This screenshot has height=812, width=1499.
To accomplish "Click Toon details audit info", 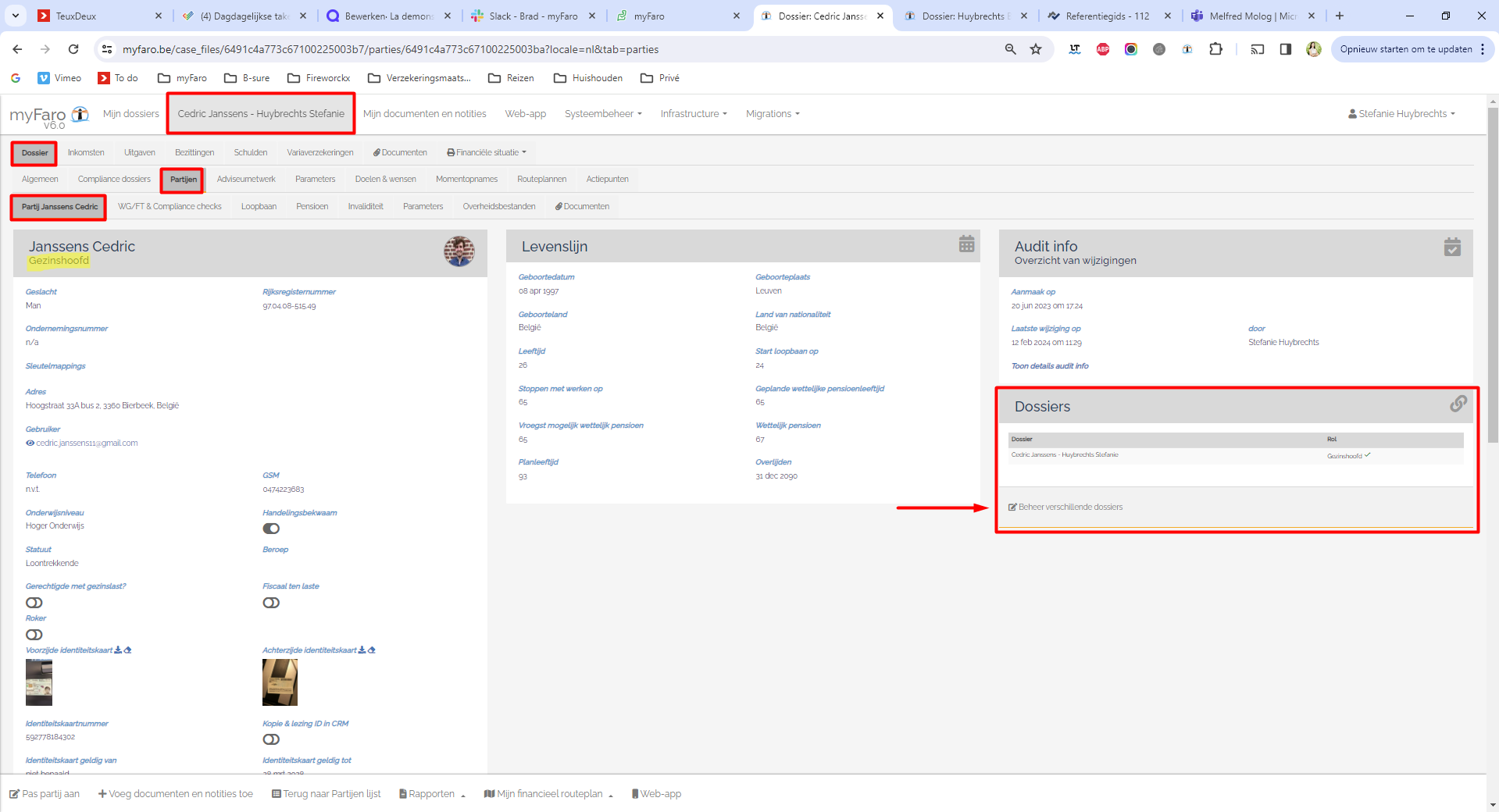I will pos(1050,365).
